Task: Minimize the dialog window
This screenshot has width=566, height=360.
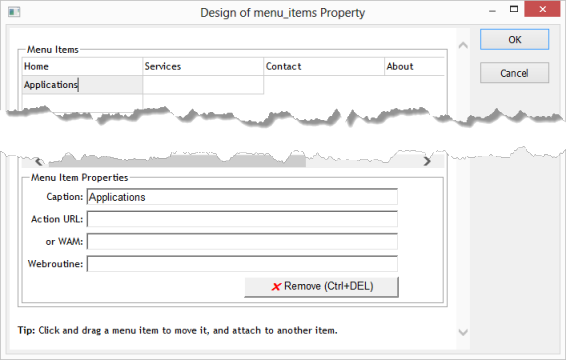Action: click(x=492, y=10)
